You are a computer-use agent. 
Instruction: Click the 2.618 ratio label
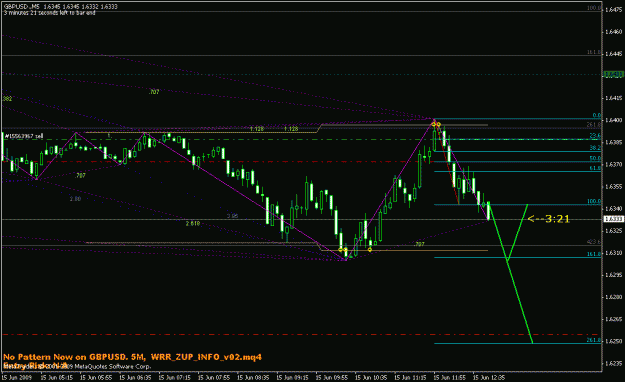[x=193, y=224]
